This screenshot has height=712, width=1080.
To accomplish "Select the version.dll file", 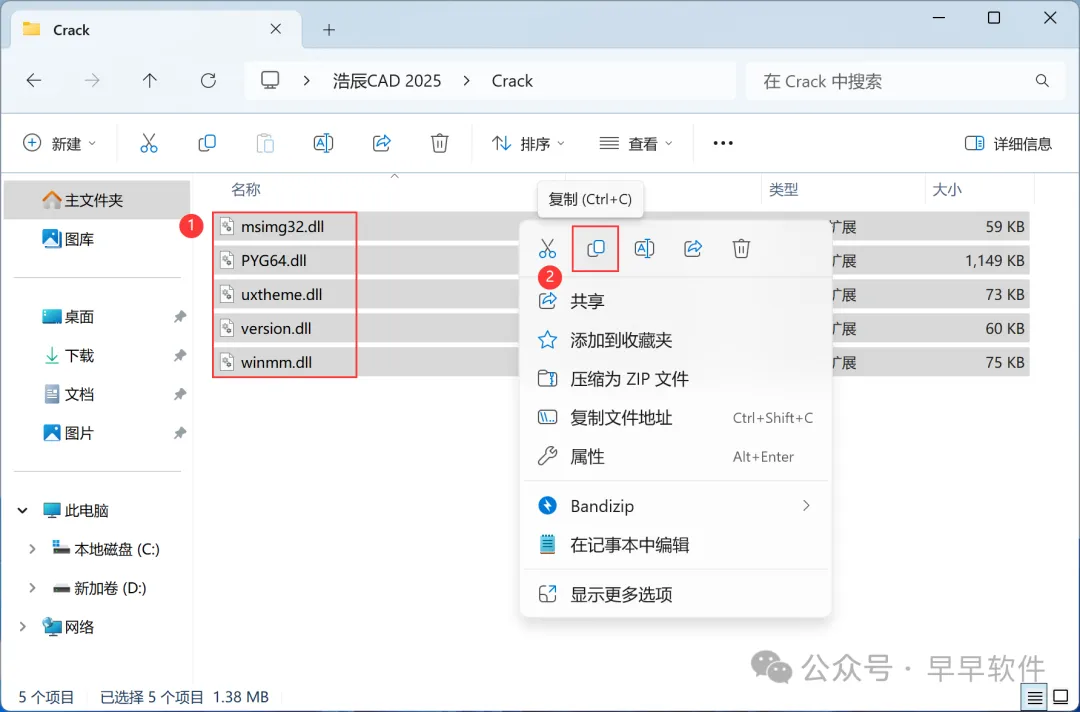I will 276,328.
